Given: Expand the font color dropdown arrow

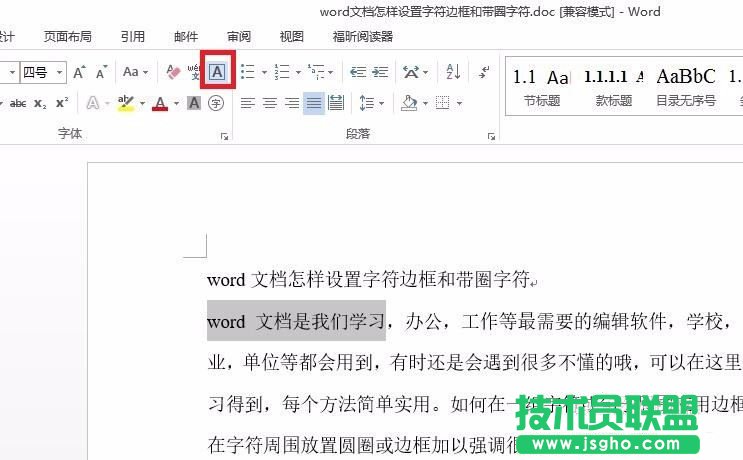Looking at the screenshot, I should tap(176, 103).
